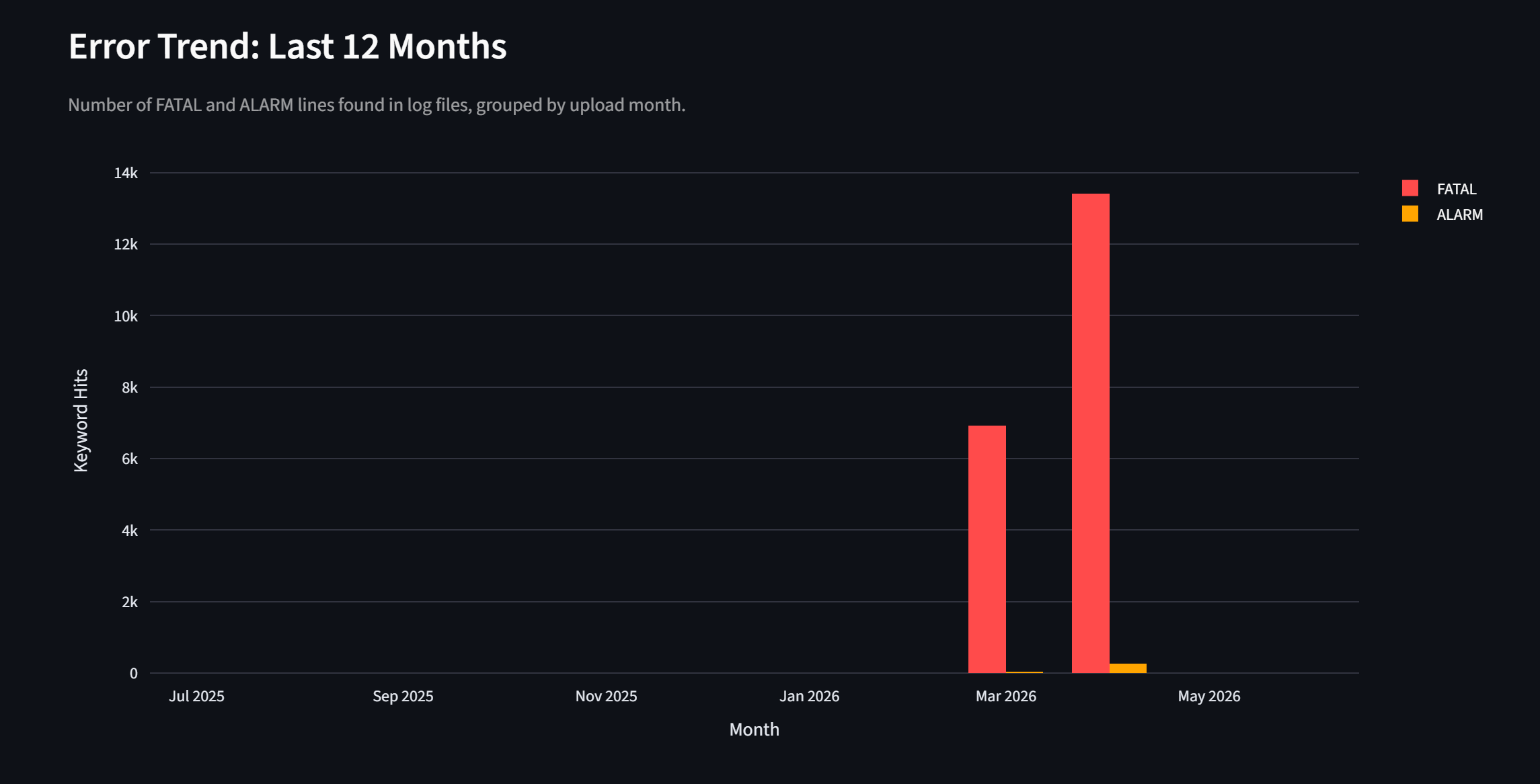Click the '0' y-axis tick label
1540x784 pixels.
(134, 674)
